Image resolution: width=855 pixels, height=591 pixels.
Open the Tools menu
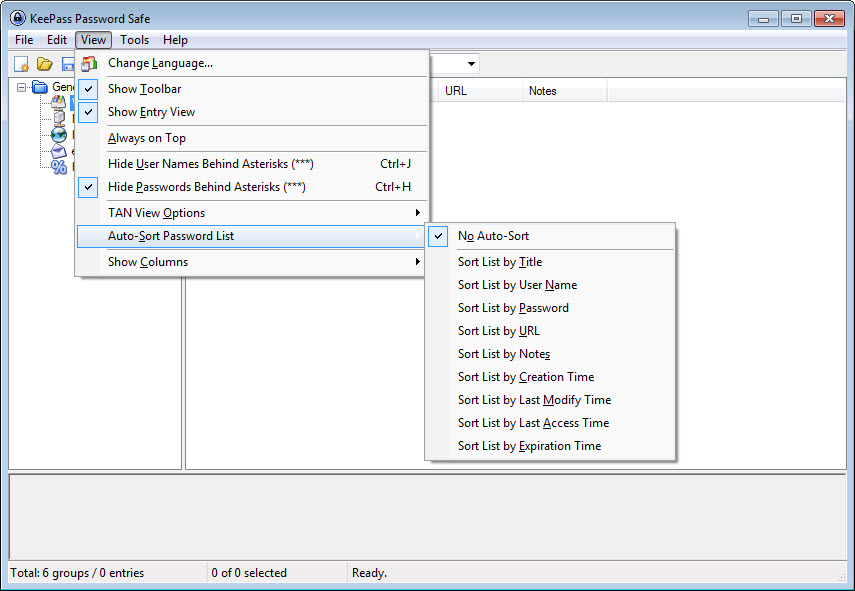[134, 40]
